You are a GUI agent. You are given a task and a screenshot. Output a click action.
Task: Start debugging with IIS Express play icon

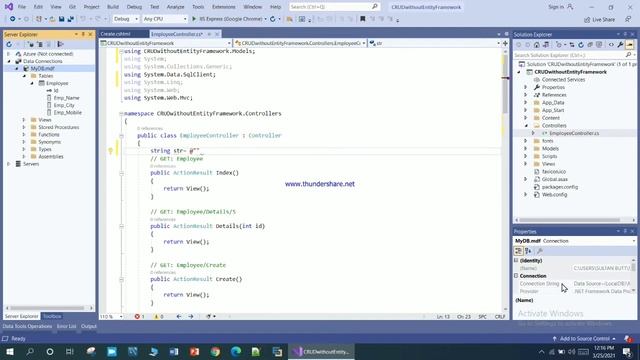[194, 19]
